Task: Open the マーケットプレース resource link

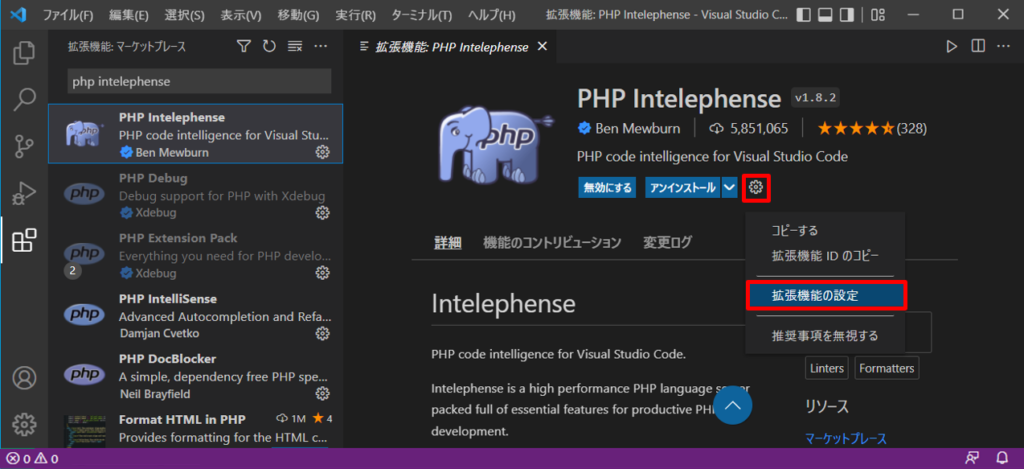Action: point(846,438)
